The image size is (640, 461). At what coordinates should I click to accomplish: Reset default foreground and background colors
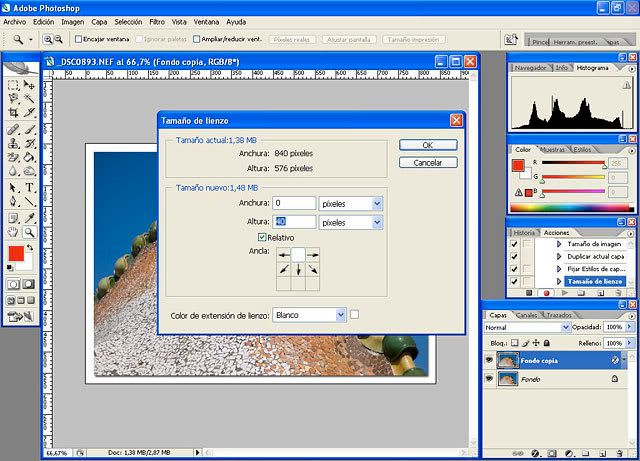tap(10, 268)
